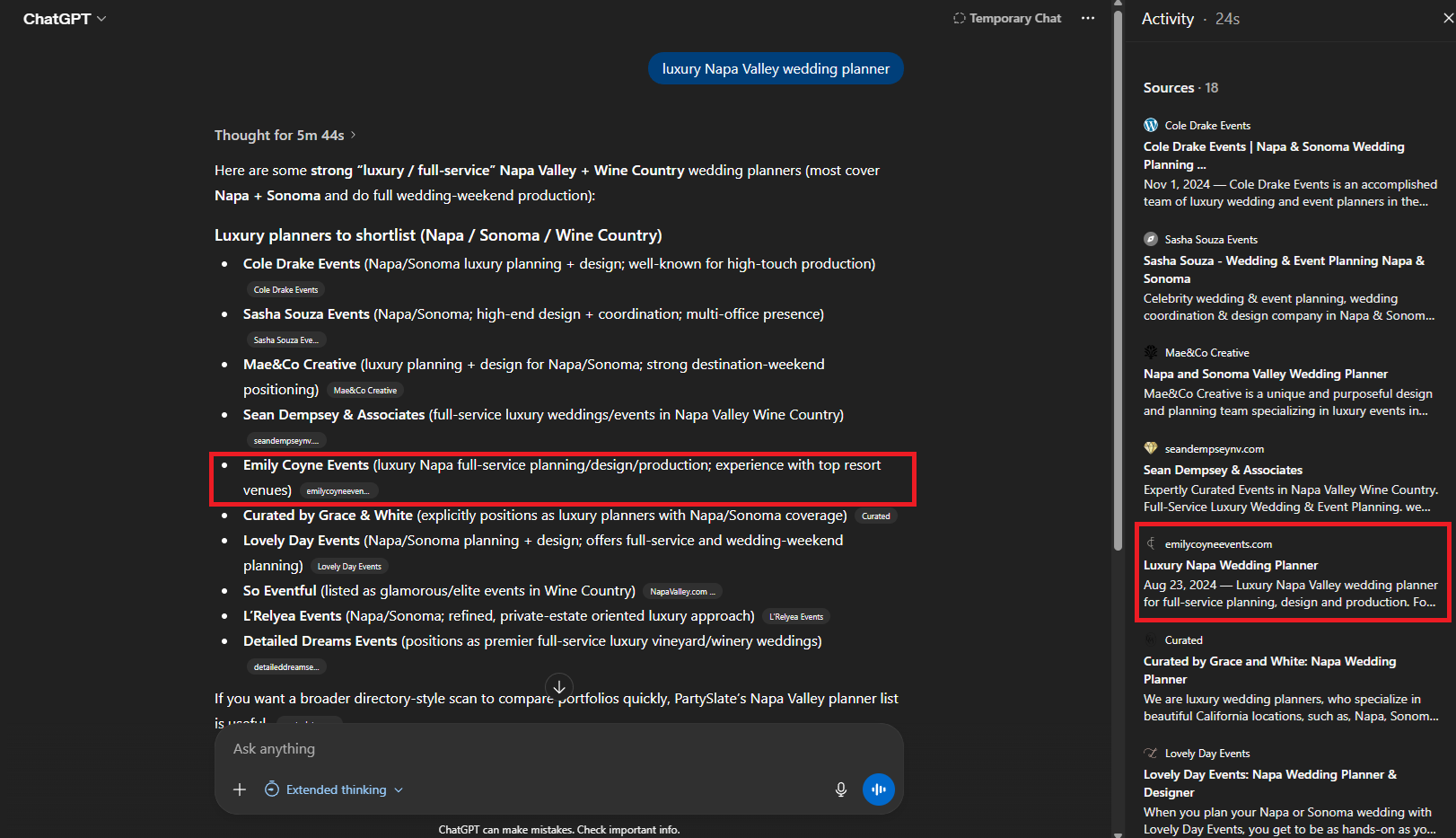1456x838 pixels.
Task: Open the three-dot more options menu
Action: [1088, 18]
